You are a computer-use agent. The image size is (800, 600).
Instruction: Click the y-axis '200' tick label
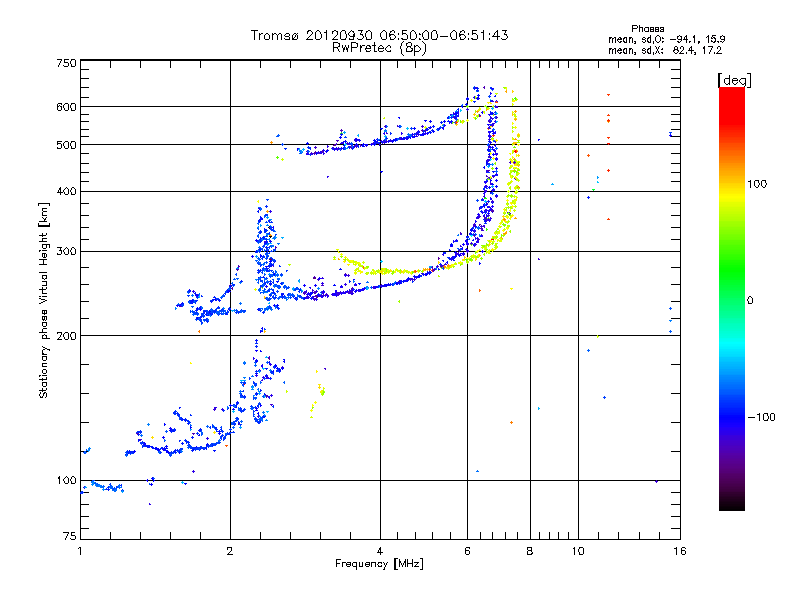click(x=66, y=336)
